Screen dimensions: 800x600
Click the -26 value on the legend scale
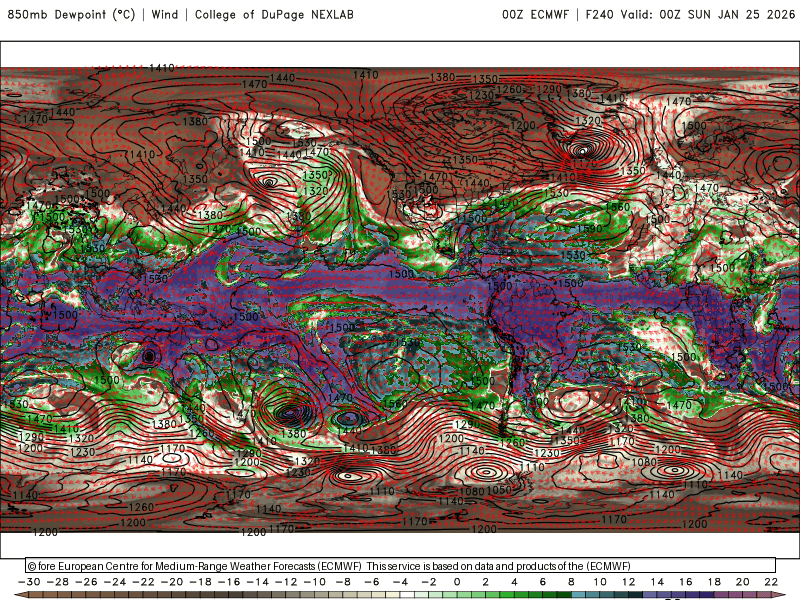[86, 582]
